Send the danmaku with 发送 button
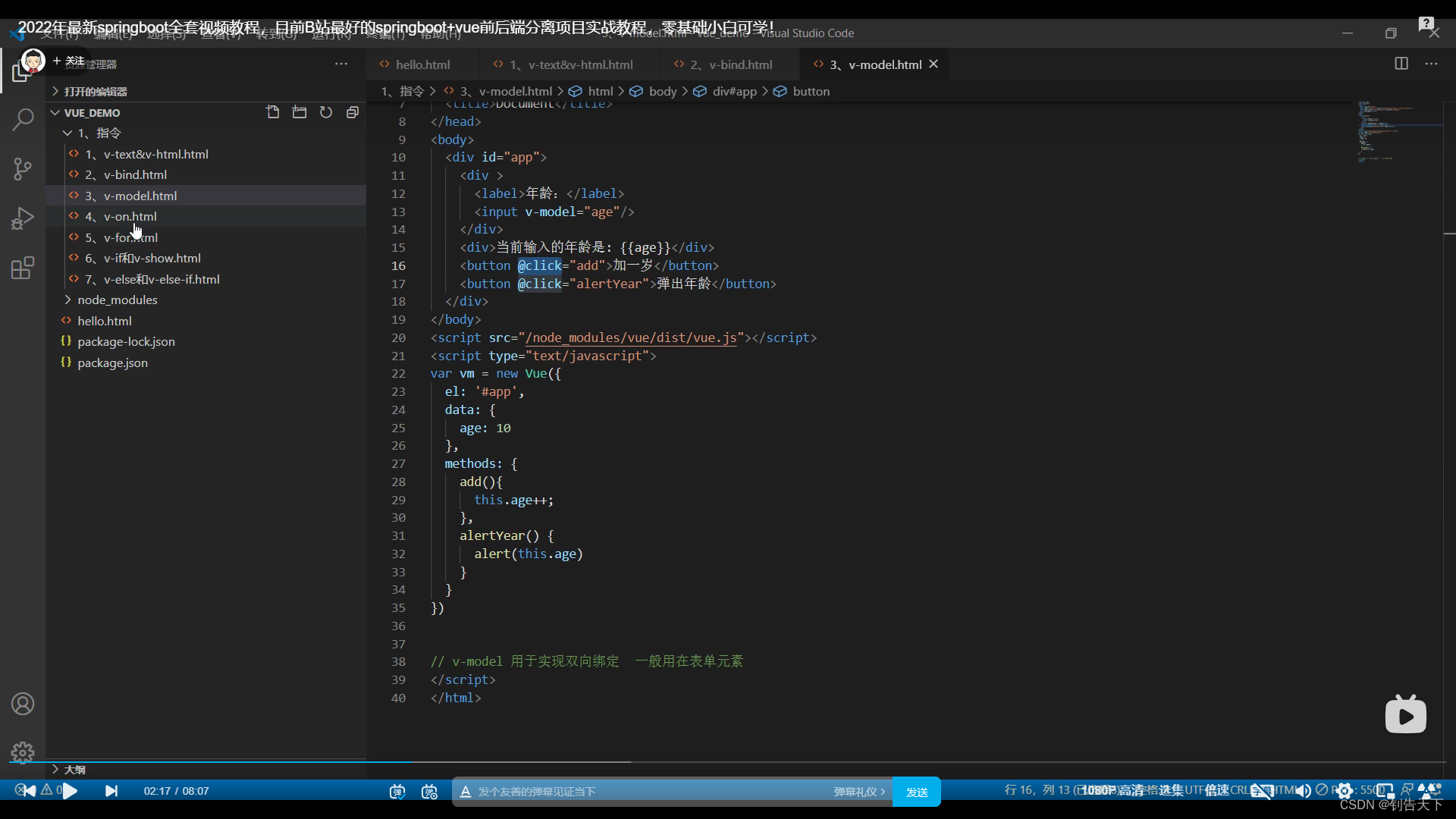The image size is (1456, 819). [x=917, y=792]
